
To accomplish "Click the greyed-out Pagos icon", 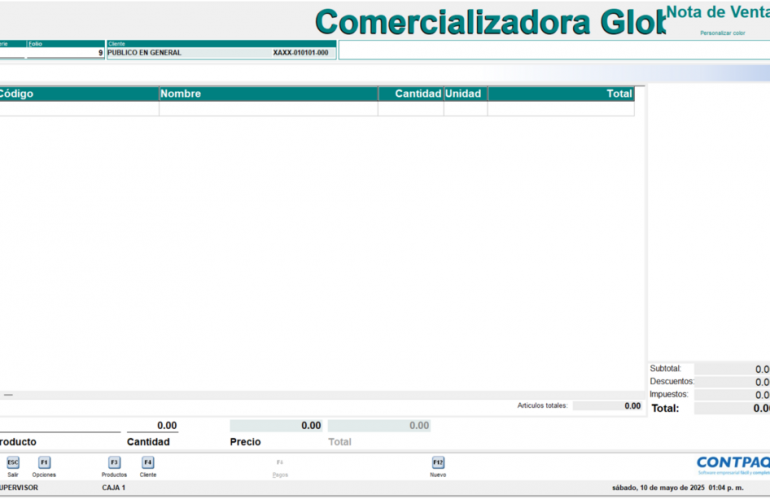I will pyautogui.click(x=280, y=464).
